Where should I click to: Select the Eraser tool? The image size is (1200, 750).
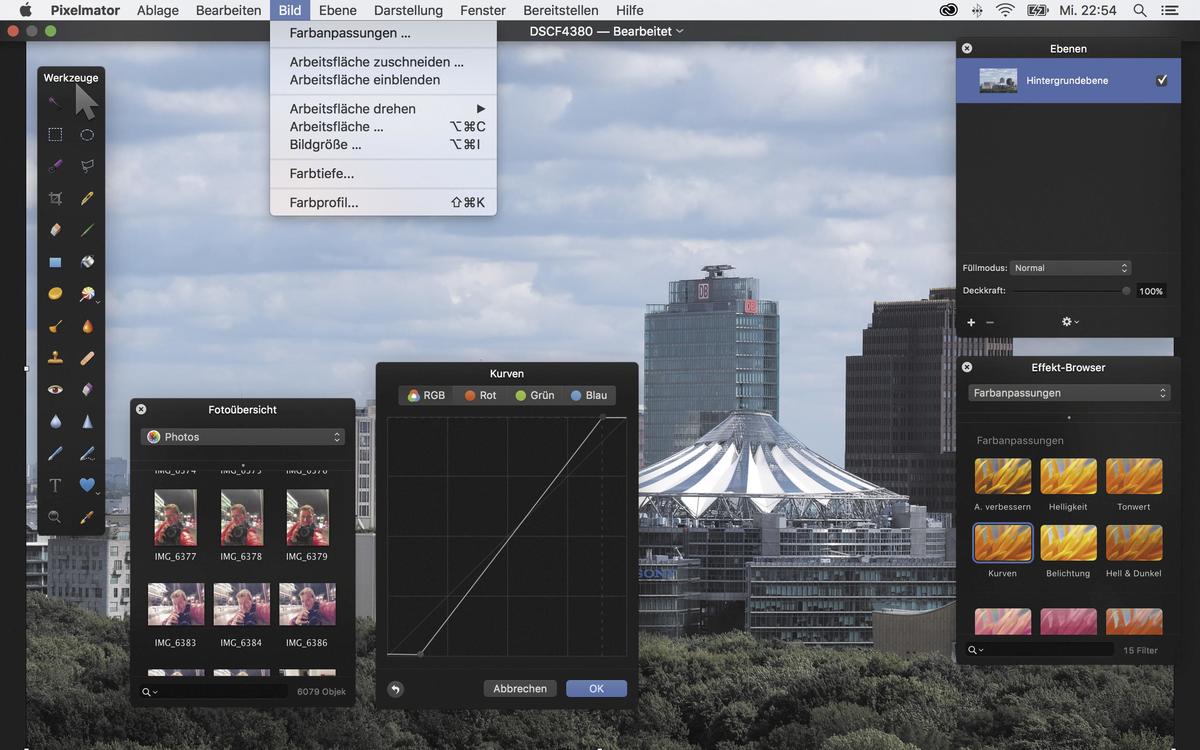tap(55, 230)
